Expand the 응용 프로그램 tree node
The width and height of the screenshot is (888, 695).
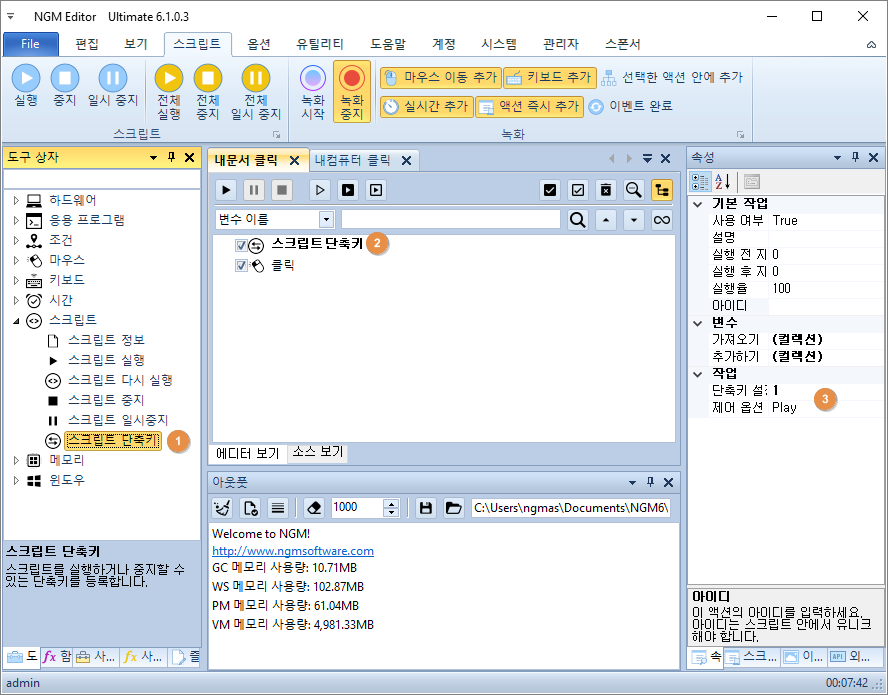[x=16, y=220]
